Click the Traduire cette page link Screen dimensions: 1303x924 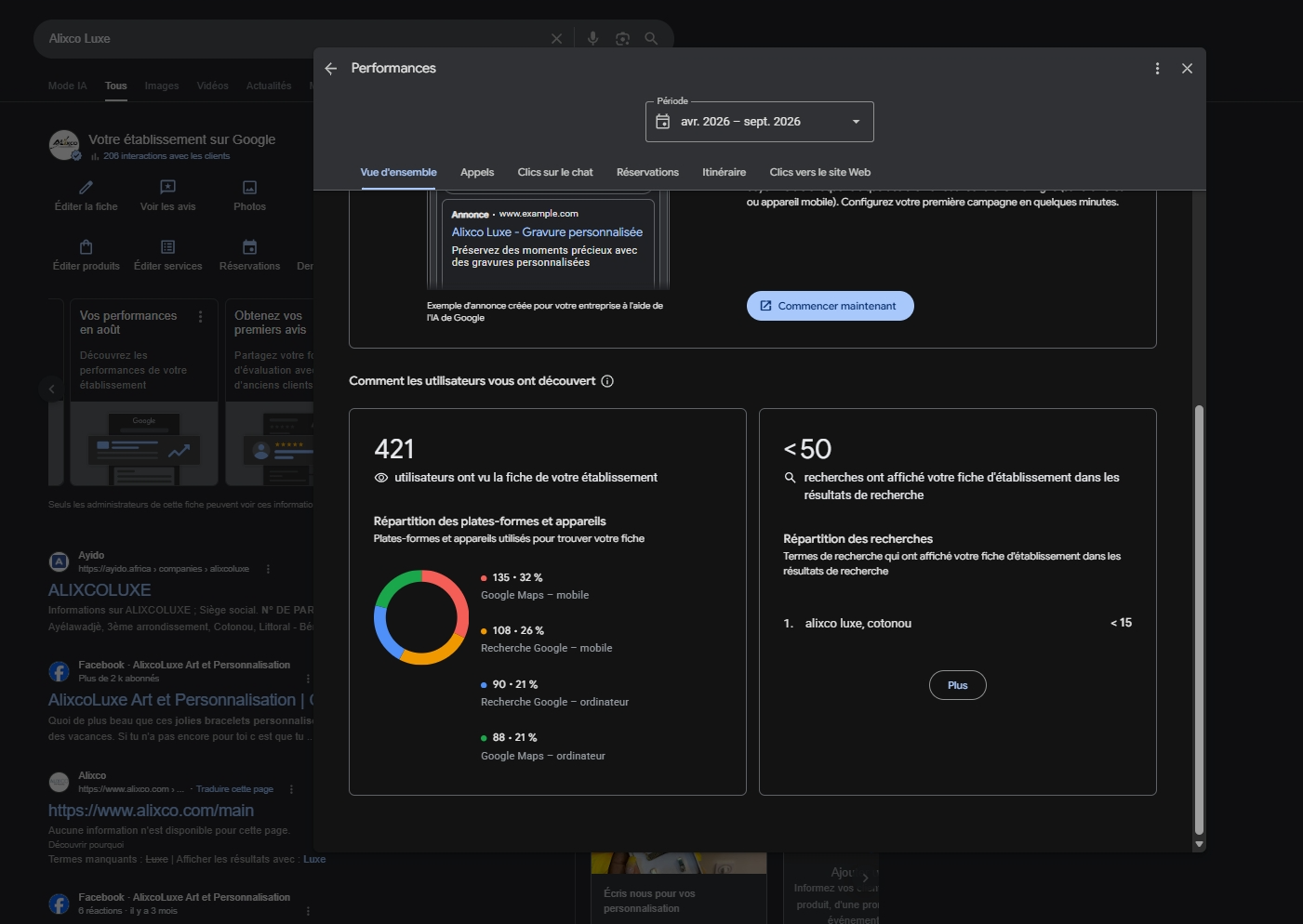pos(234,789)
